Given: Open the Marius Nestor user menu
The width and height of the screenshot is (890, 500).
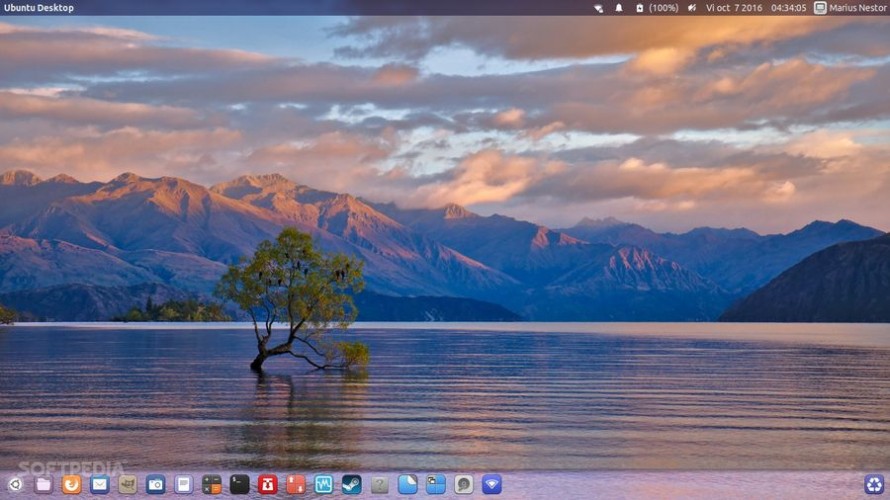Looking at the screenshot, I should 850,8.
